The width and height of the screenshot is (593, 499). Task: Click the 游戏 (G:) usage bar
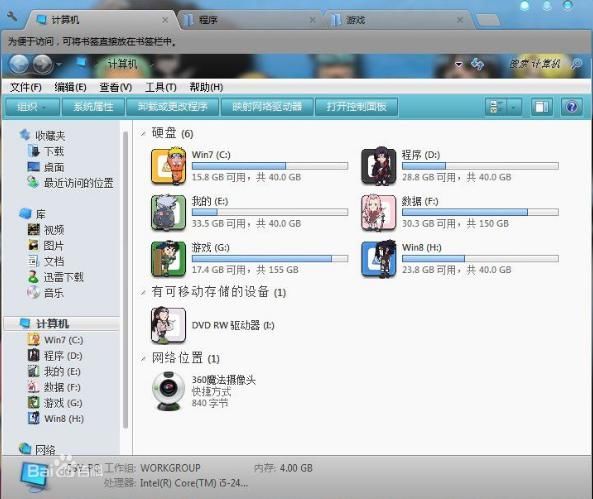pyautogui.click(x=270, y=258)
